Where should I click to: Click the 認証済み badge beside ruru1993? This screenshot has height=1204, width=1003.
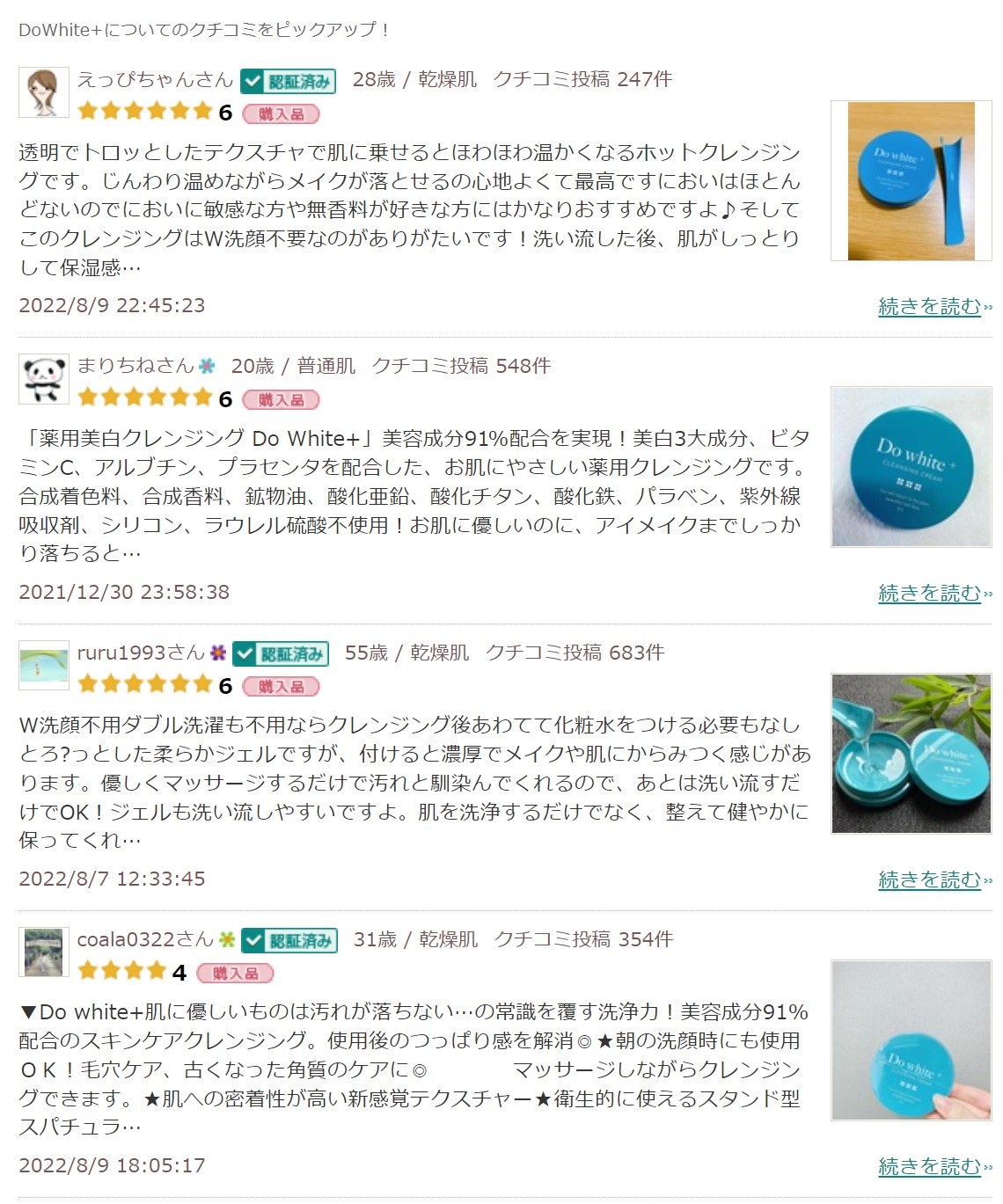(281, 654)
